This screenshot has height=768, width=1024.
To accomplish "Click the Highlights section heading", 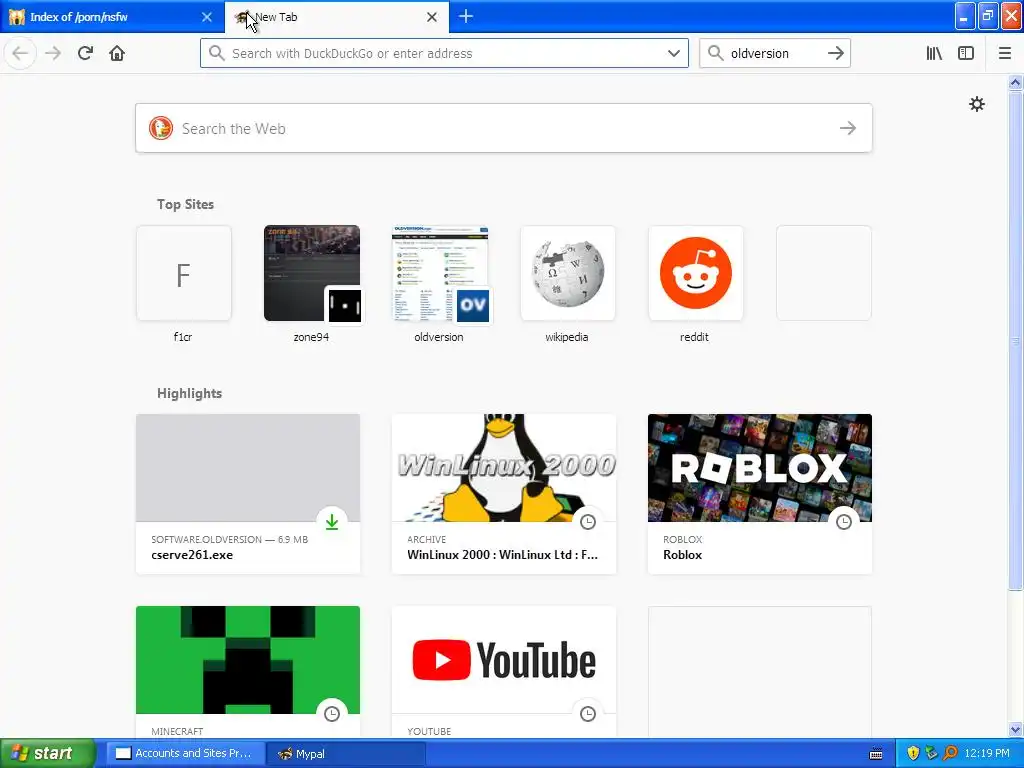I will coord(189,393).
